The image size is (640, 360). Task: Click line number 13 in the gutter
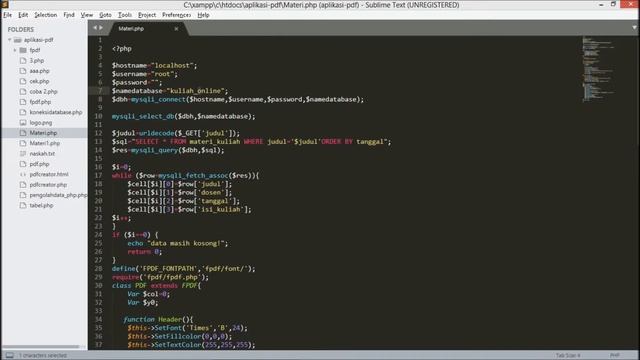tap(98, 141)
